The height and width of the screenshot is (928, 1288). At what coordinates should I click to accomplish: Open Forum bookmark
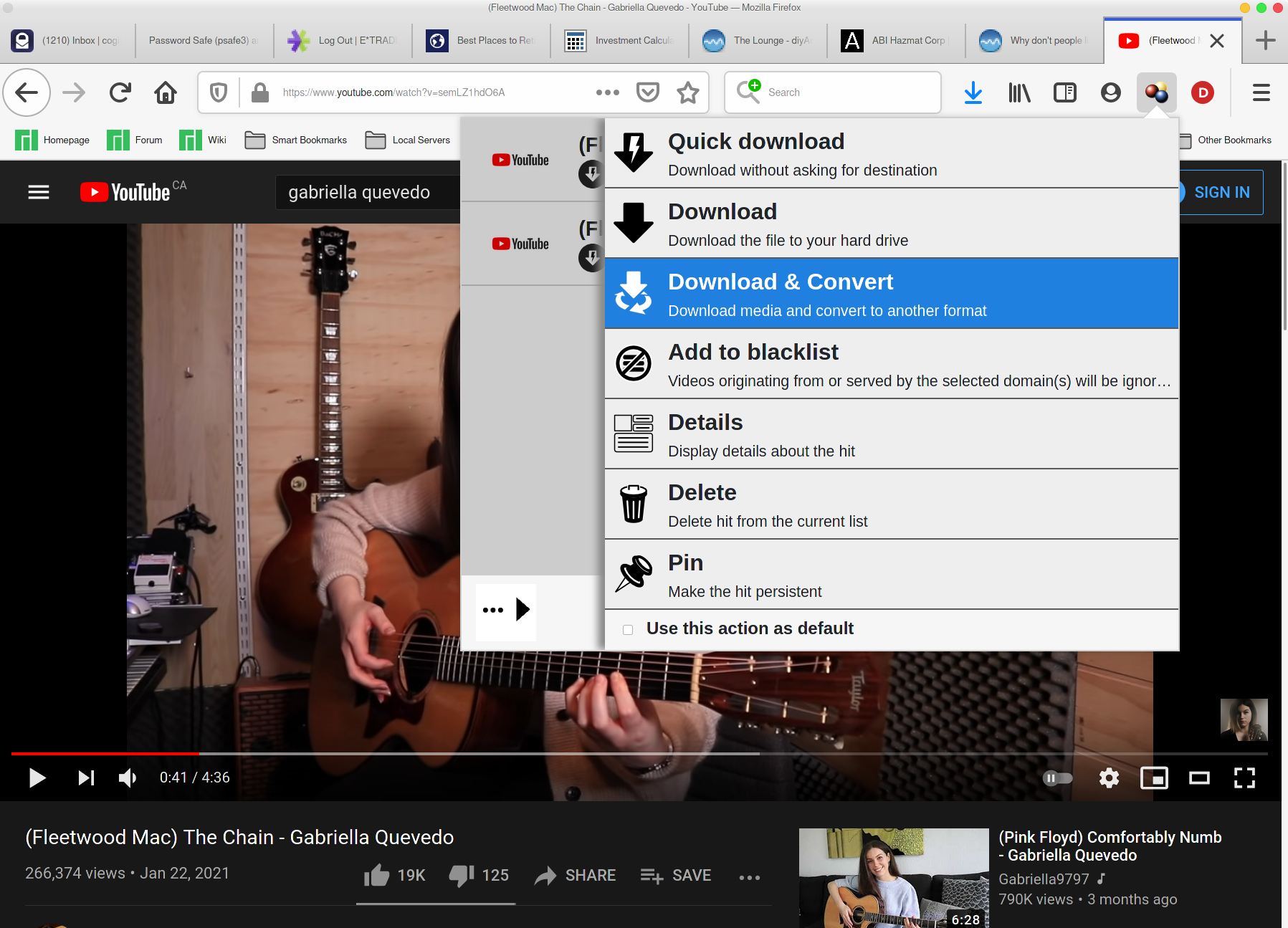(x=135, y=140)
